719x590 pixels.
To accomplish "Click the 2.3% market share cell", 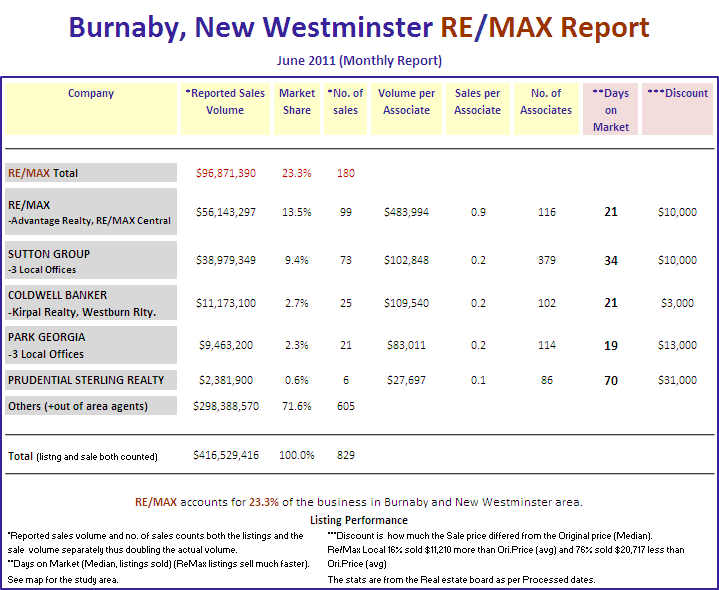I will [x=297, y=345].
